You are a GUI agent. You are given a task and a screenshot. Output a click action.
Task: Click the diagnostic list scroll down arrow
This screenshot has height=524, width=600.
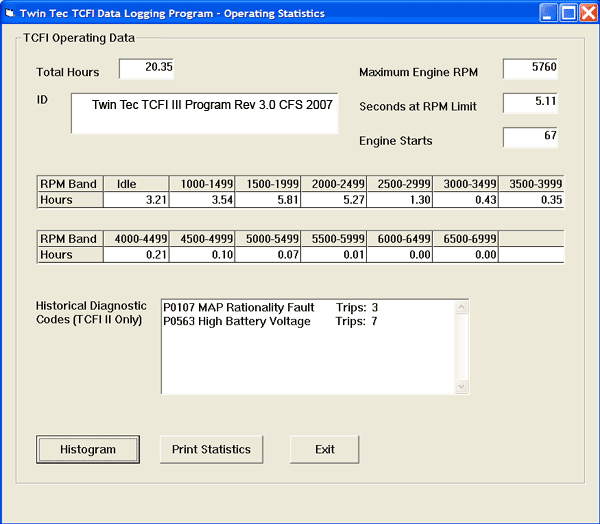(x=461, y=386)
